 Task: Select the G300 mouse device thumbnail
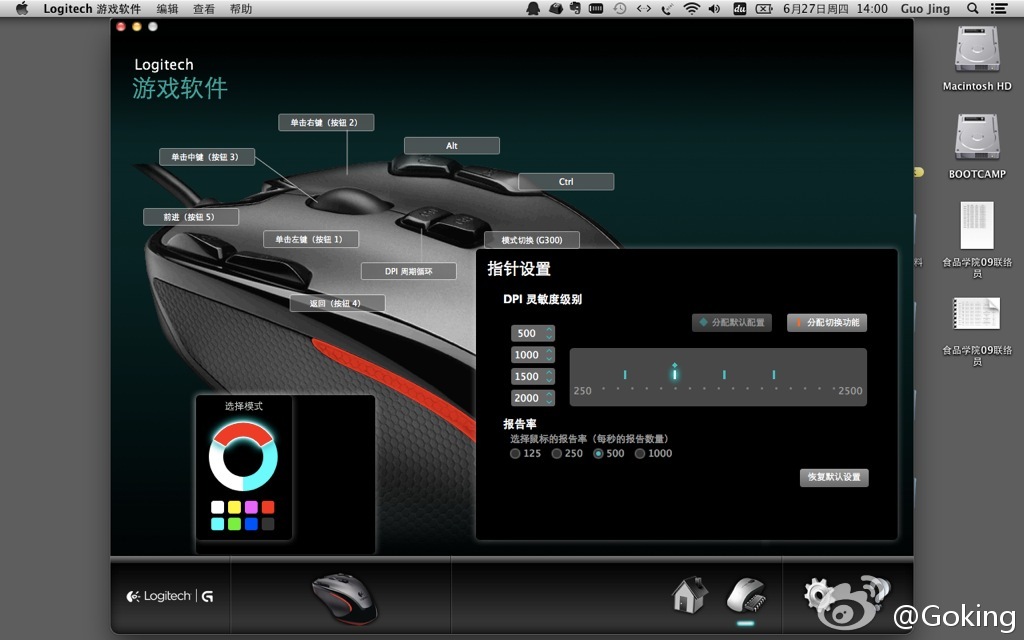point(344,598)
